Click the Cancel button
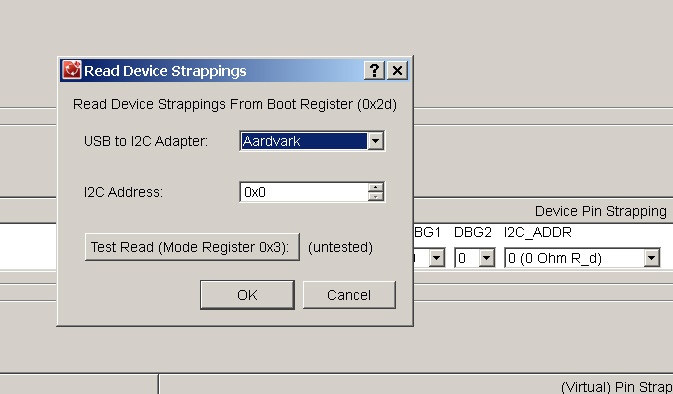The image size is (673, 394). [x=349, y=295]
